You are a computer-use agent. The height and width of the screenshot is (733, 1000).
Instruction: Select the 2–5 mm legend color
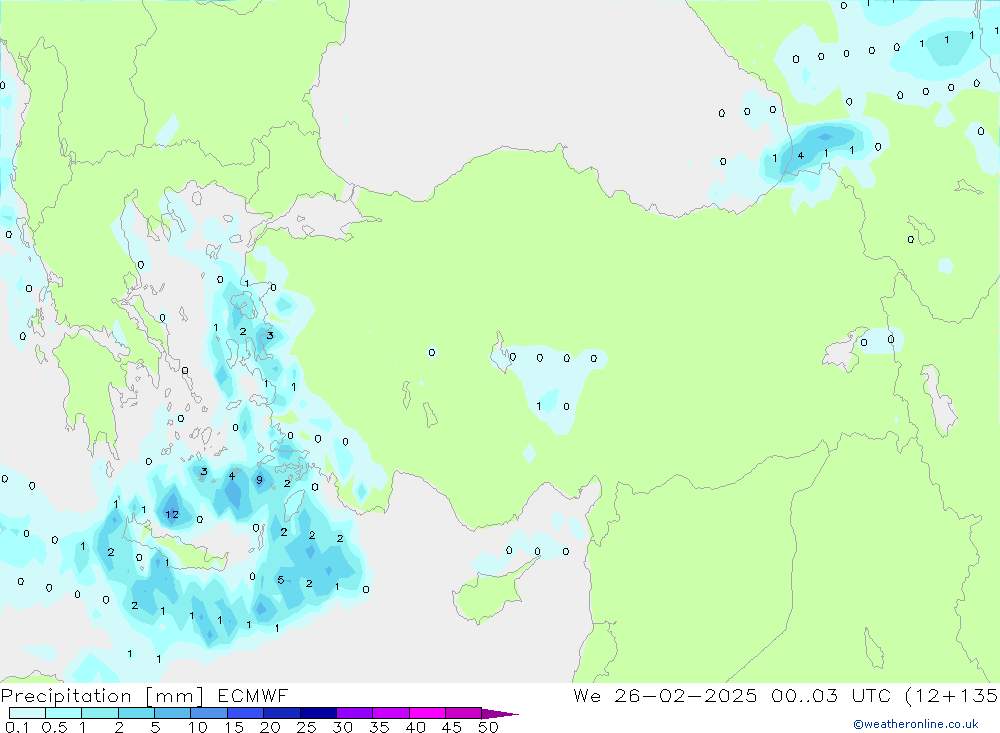pos(136,713)
